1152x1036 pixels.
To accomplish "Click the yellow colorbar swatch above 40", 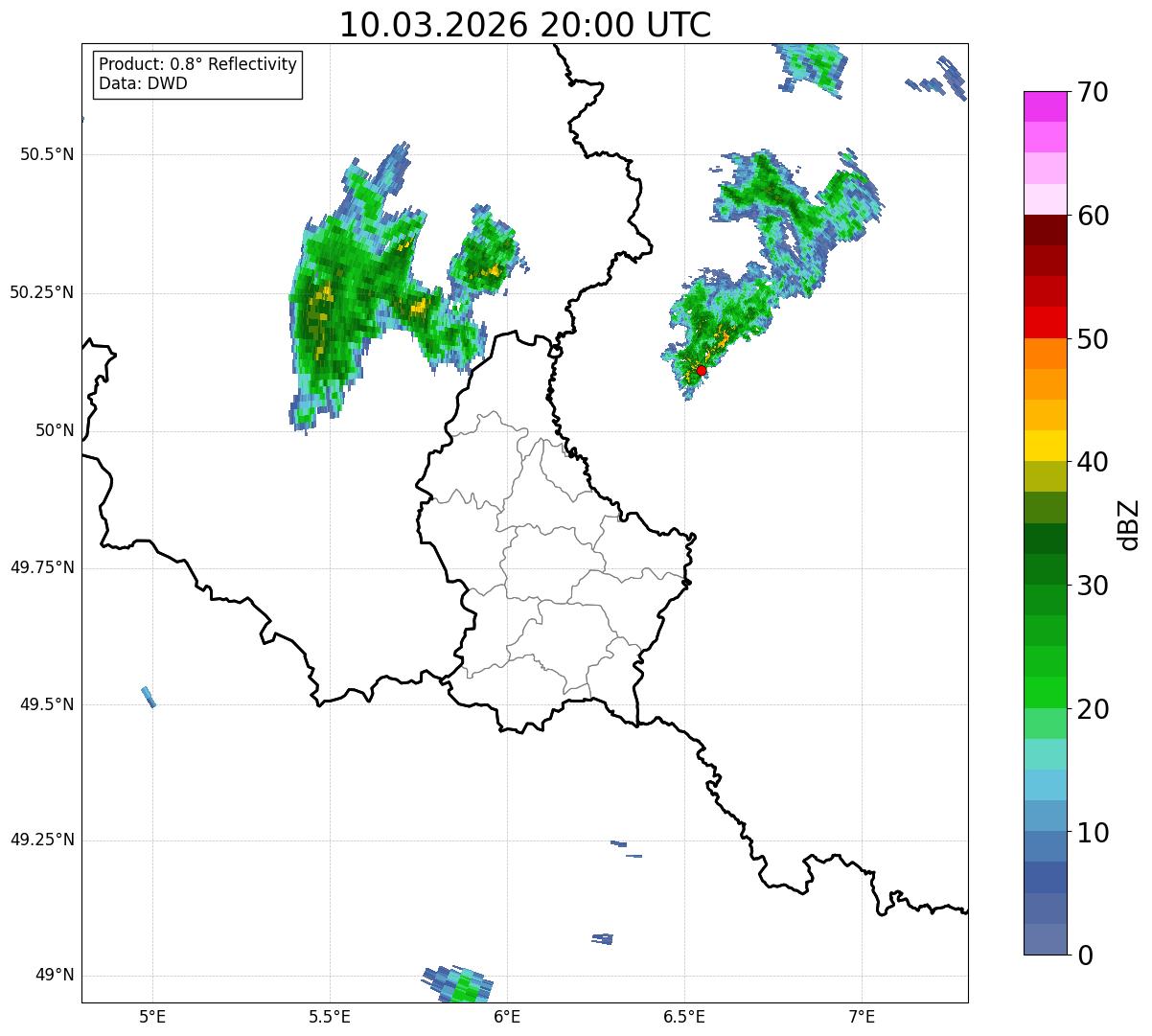I will [1045, 447].
